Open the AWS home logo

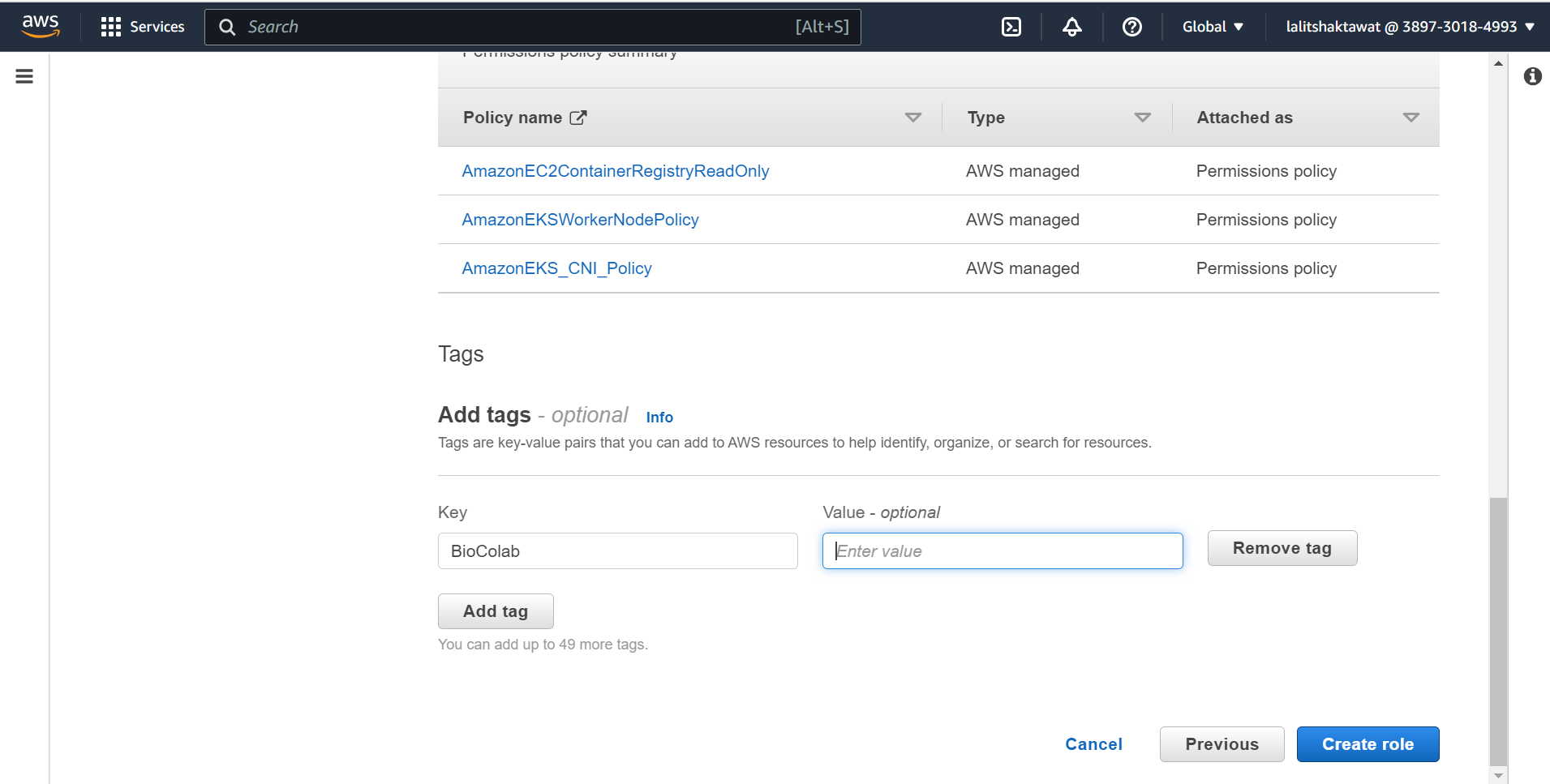click(41, 27)
